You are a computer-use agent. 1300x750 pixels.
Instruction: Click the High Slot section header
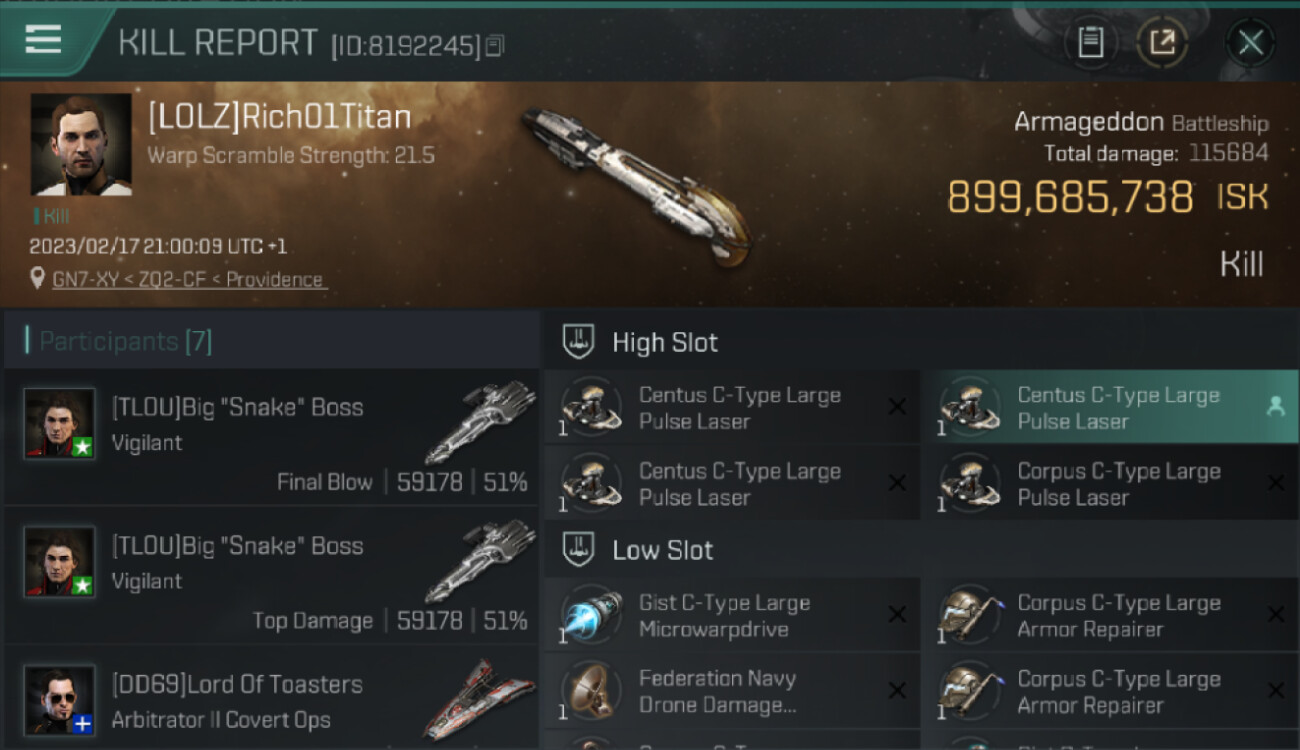pyautogui.click(x=665, y=342)
